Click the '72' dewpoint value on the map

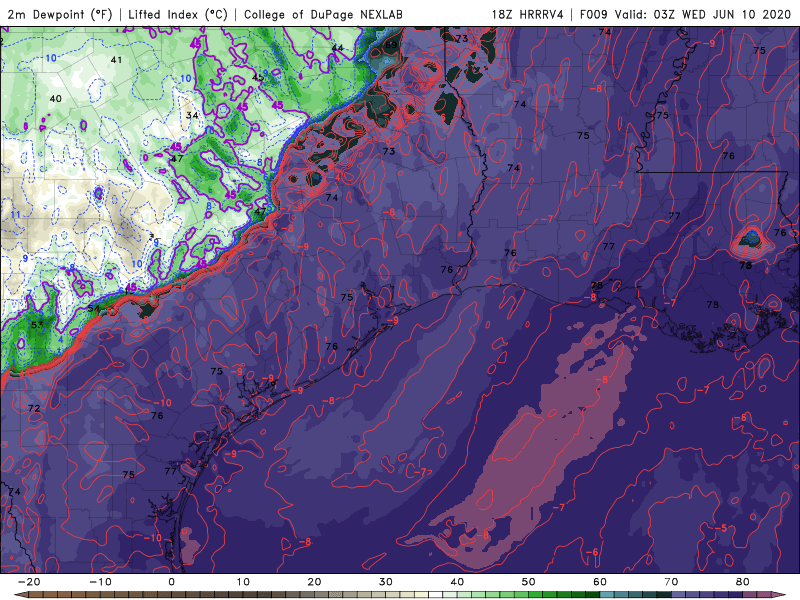(x=34, y=408)
